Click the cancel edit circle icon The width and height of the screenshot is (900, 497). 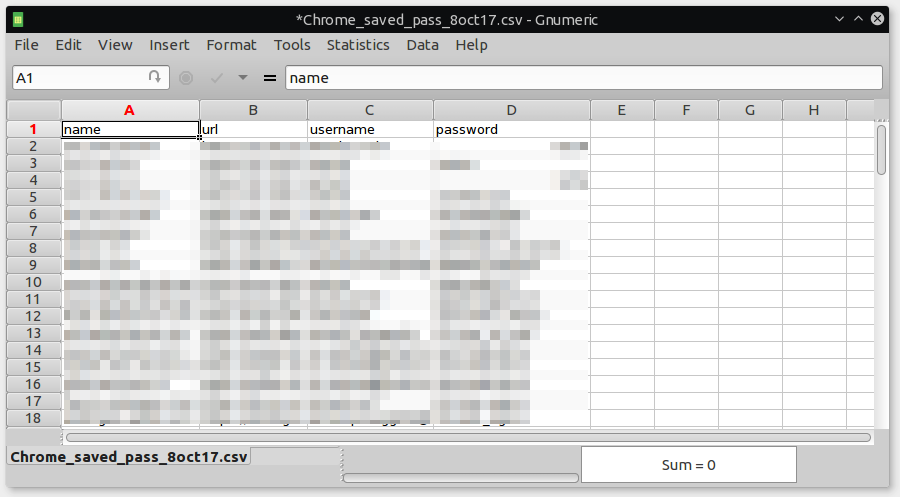[x=186, y=77]
